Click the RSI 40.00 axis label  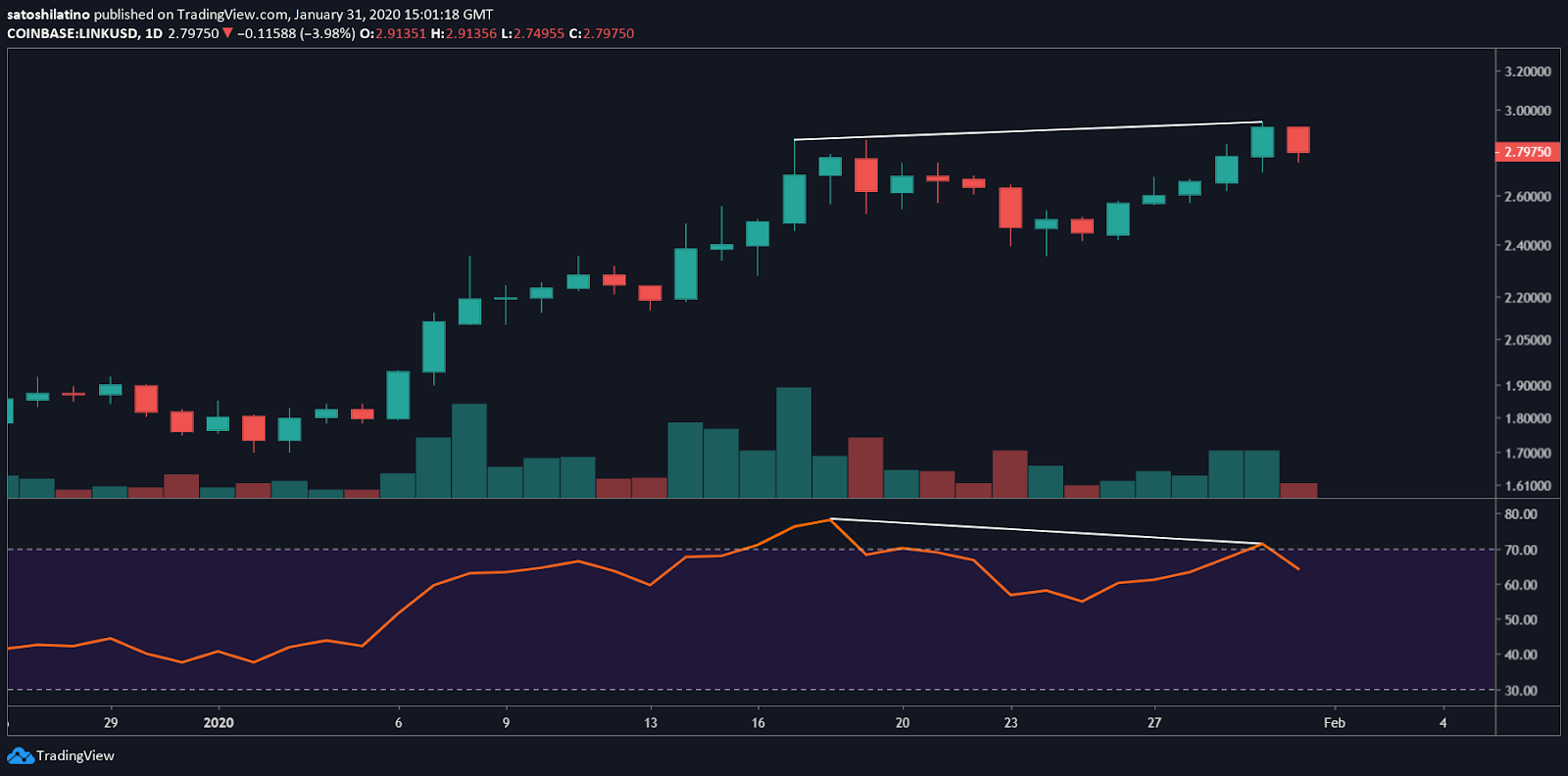coord(1521,655)
